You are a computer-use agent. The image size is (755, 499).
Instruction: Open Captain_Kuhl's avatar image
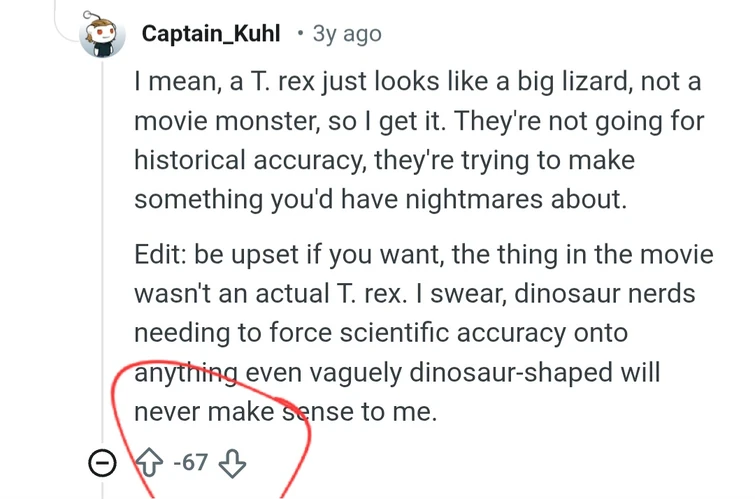click(x=104, y=36)
